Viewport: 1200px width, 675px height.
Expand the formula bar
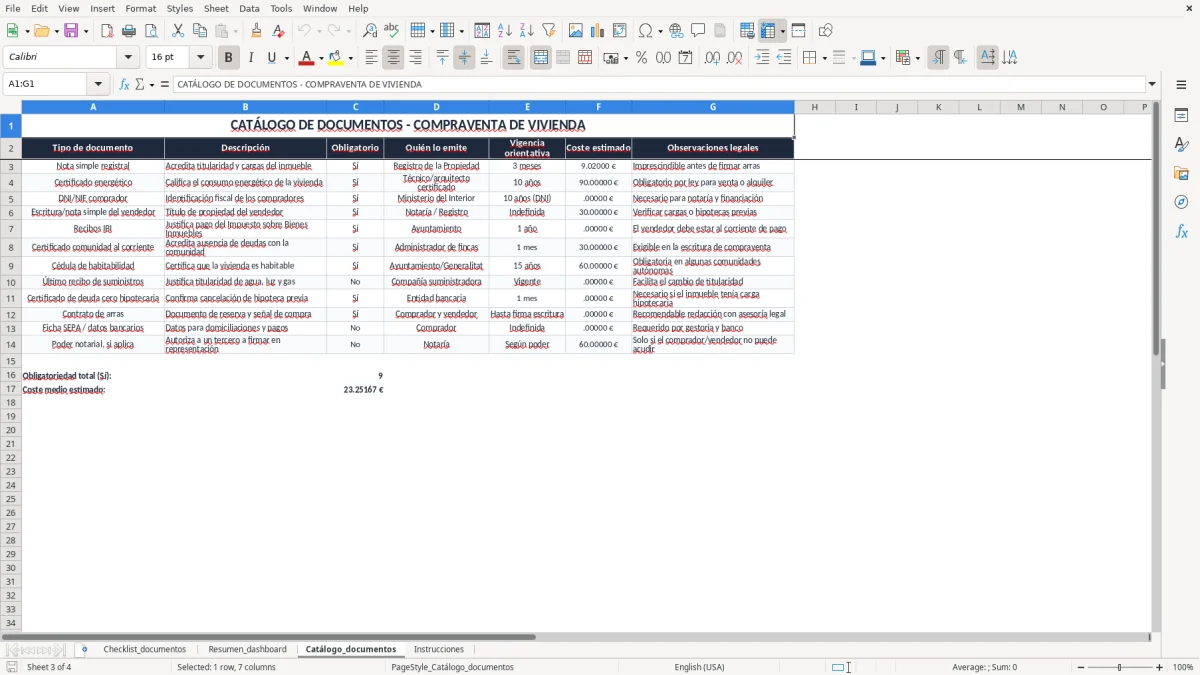(1152, 85)
